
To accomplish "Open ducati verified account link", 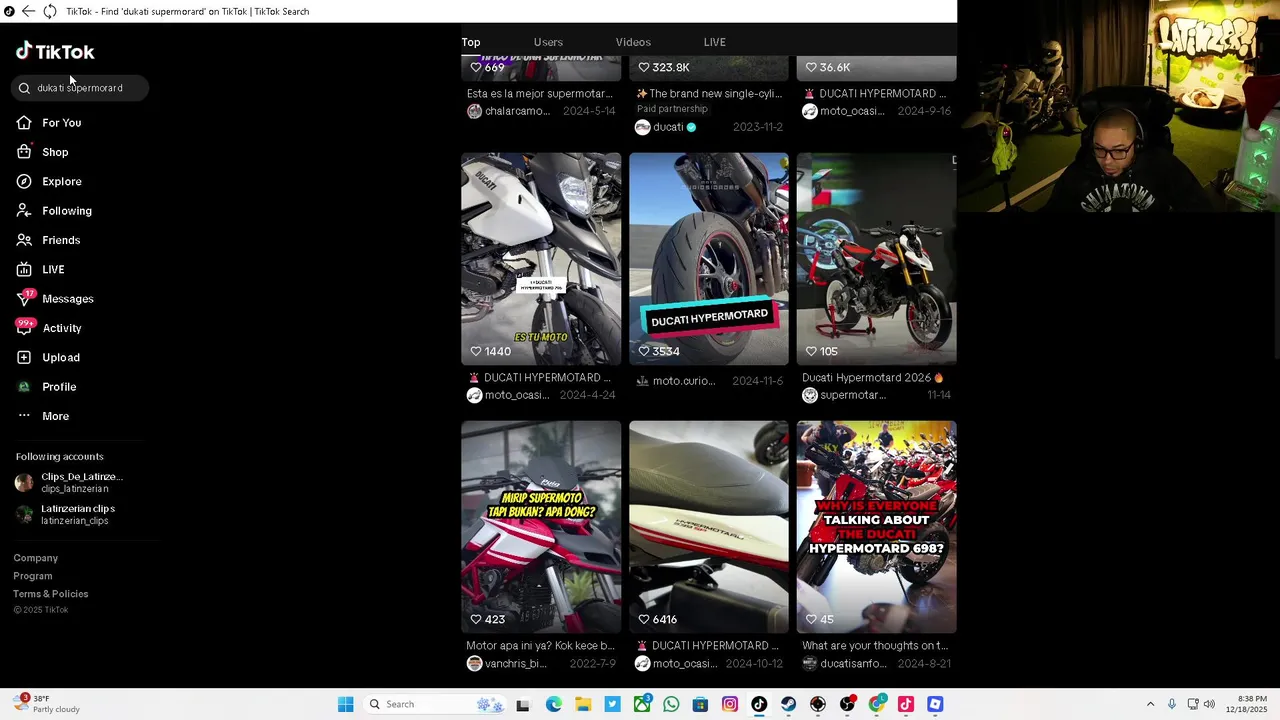I will click(x=668, y=127).
